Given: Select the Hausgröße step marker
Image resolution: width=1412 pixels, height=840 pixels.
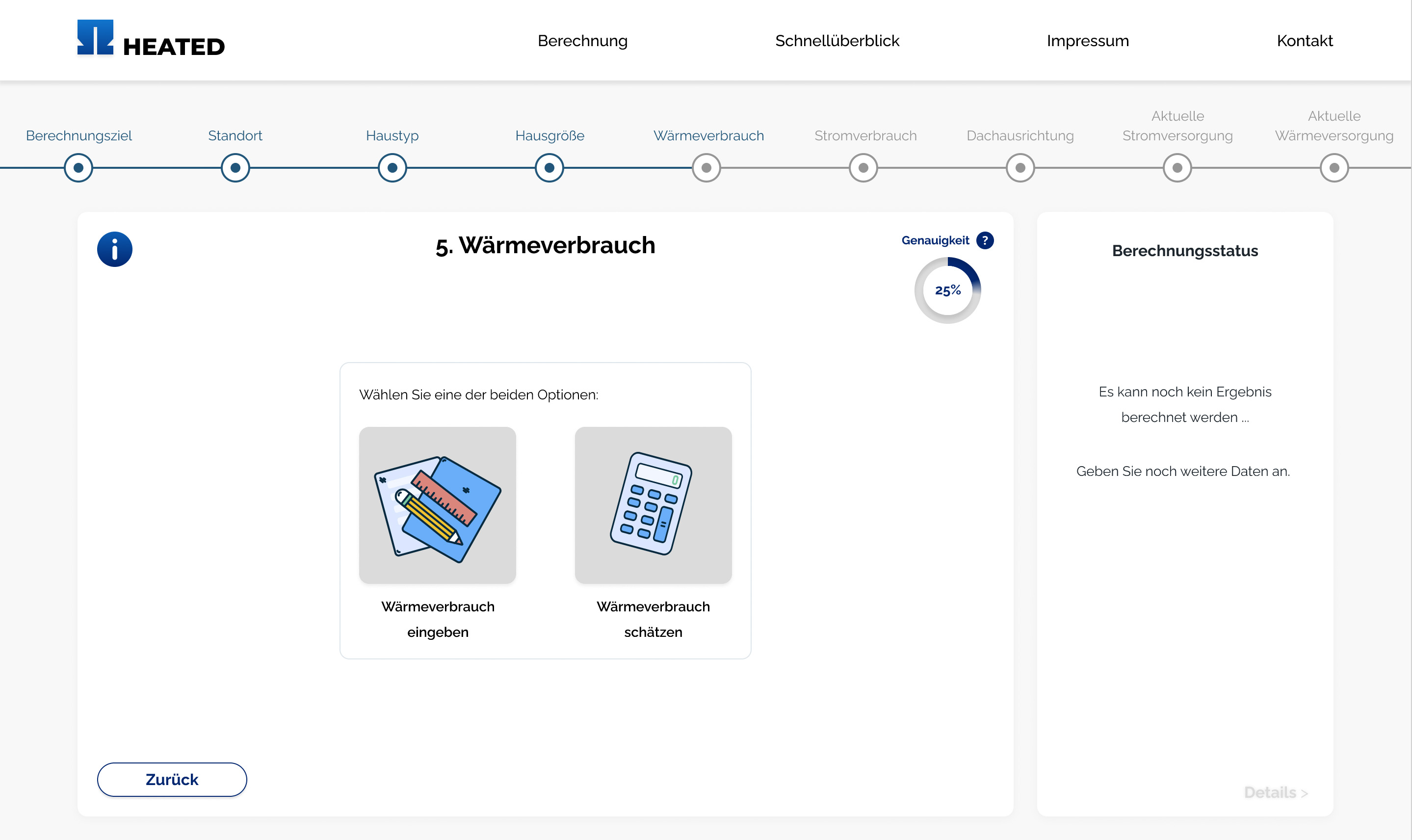Looking at the screenshot, I should (x=549, y=168).
